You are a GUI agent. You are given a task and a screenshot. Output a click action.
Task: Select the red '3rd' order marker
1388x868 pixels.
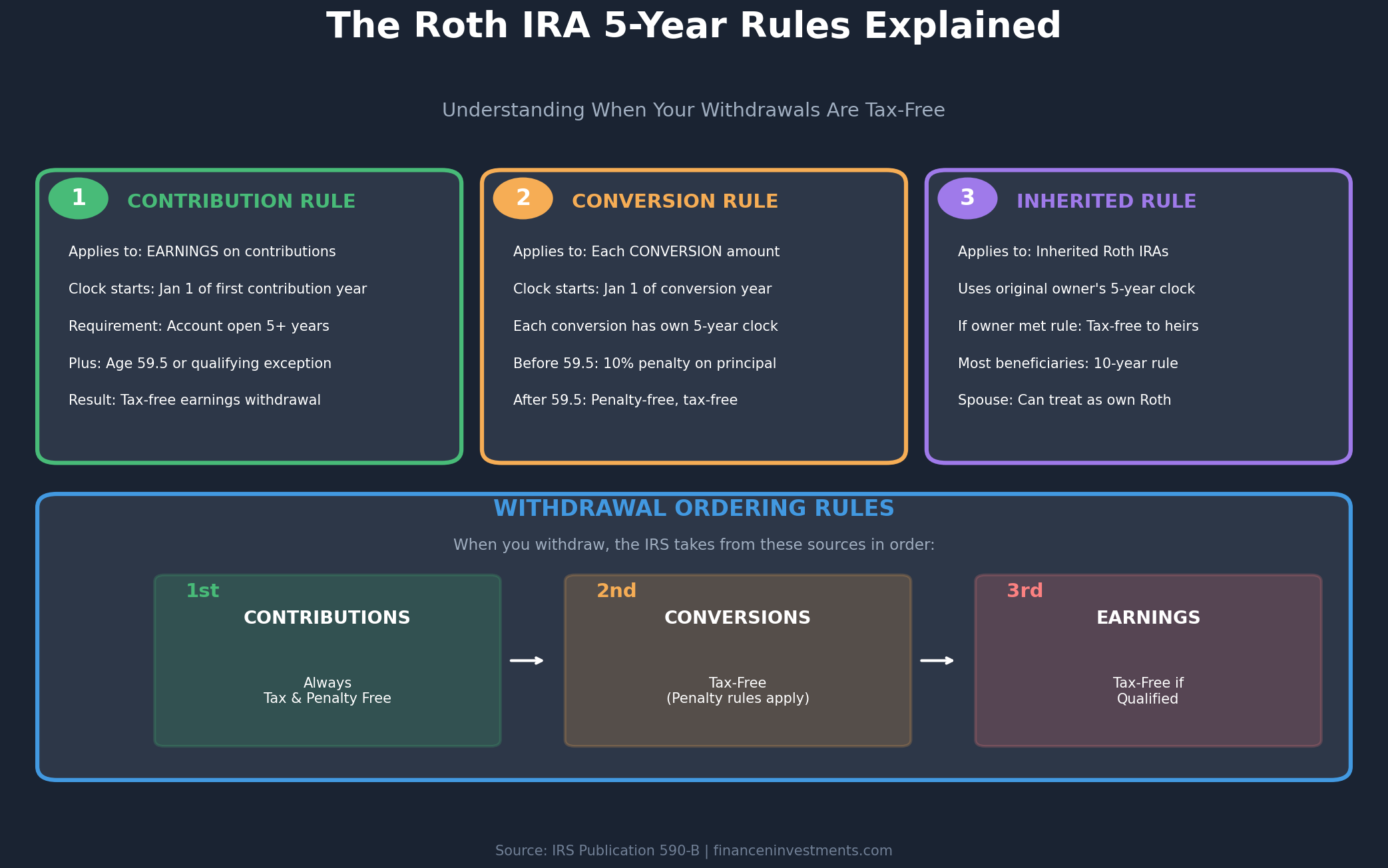click(1025, 590)
